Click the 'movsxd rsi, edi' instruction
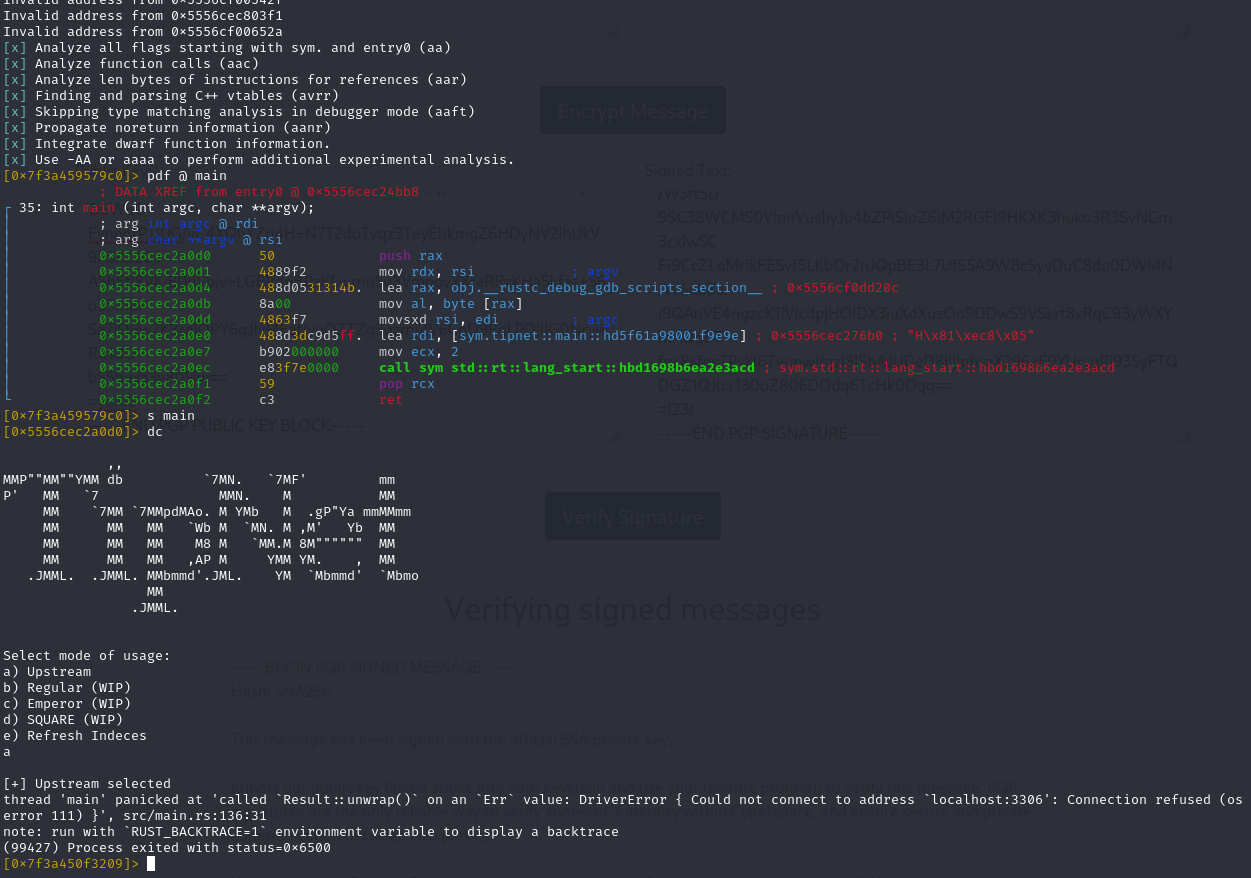This screenshot has height=878, width=1251. (x=439, y=320)
